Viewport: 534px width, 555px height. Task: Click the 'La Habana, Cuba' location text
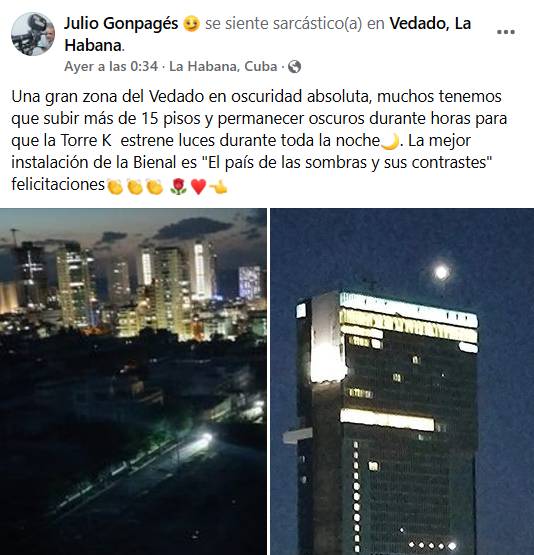(x=223, y=67)
